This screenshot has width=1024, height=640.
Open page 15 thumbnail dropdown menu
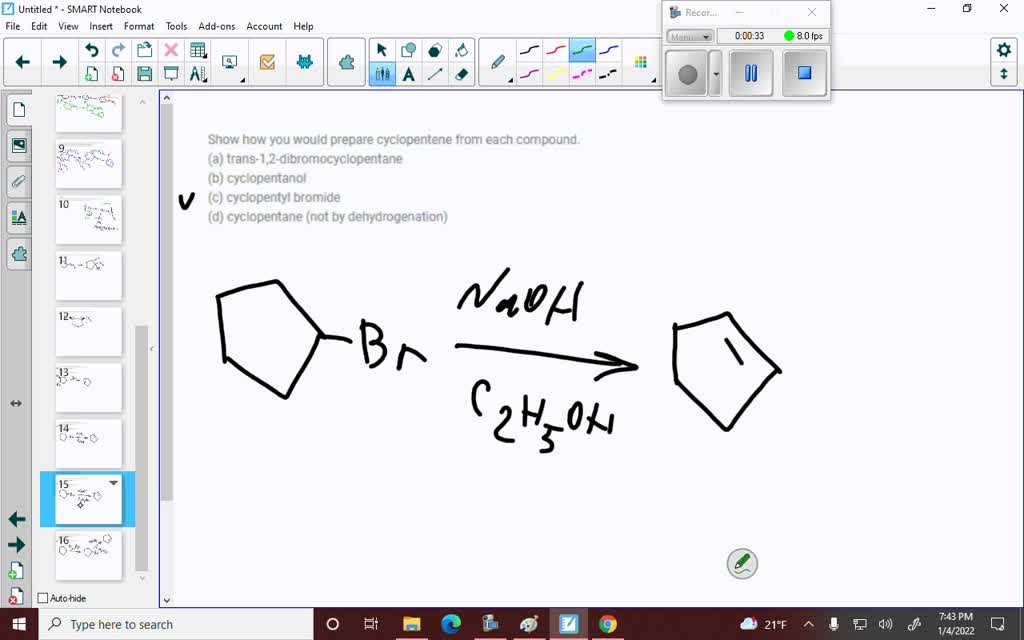tap(113, 483)
